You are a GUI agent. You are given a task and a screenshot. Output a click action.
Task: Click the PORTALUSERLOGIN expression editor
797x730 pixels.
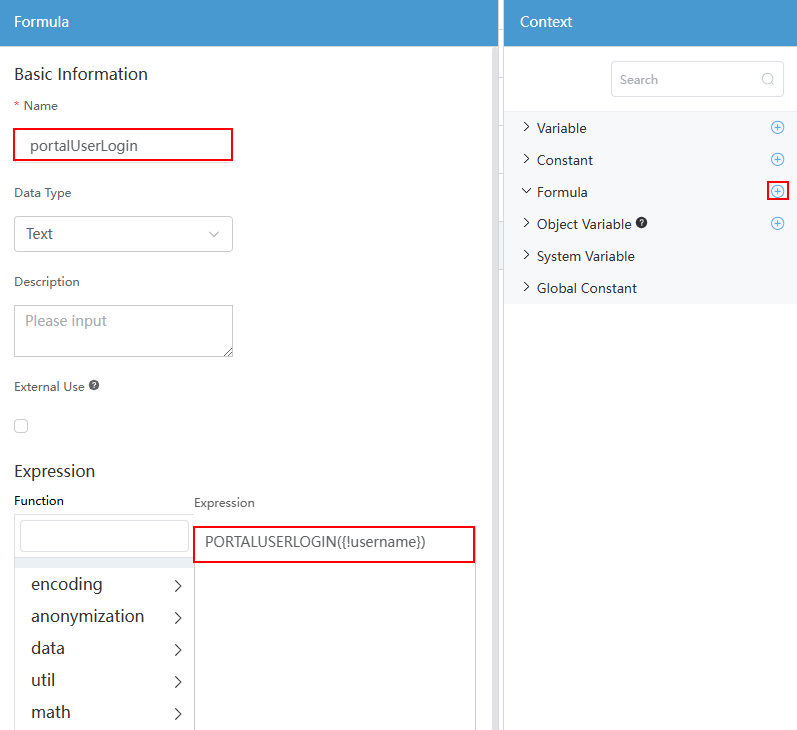tap(334, 544)
